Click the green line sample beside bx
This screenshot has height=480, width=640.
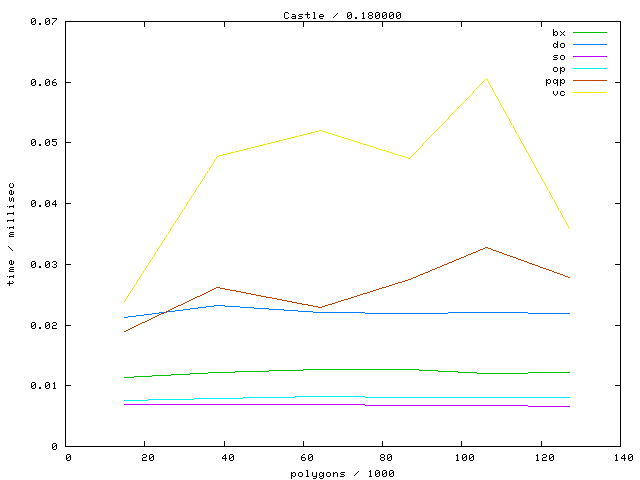[x=590, y=33]
